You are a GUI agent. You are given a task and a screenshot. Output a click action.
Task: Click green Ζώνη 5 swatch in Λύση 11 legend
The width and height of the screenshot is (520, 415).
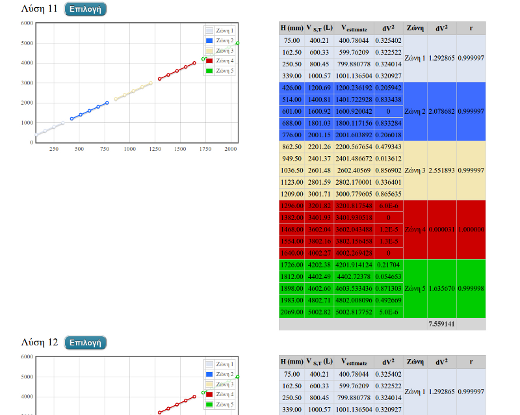tap(209, 71)
